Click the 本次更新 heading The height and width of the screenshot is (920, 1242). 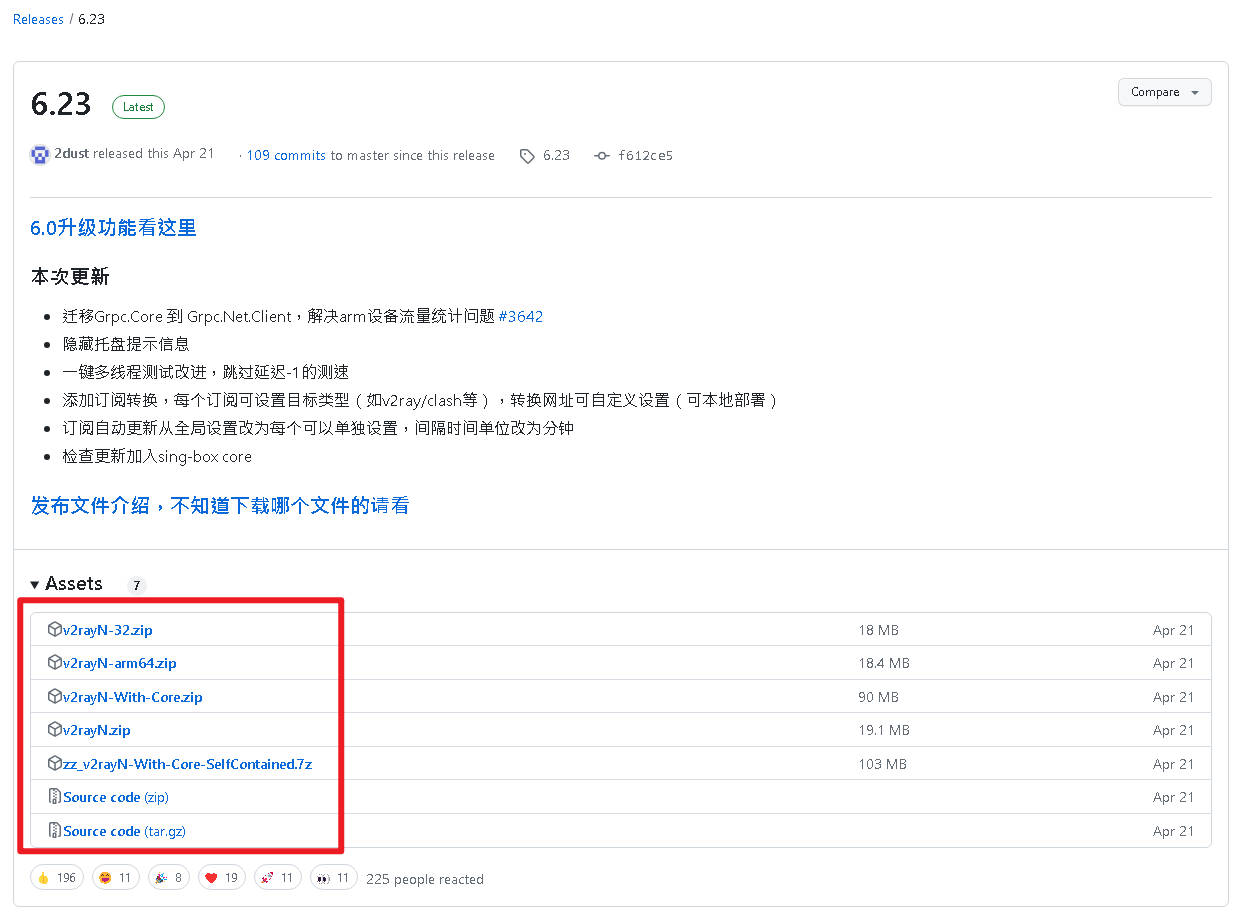tap(70, 277)
